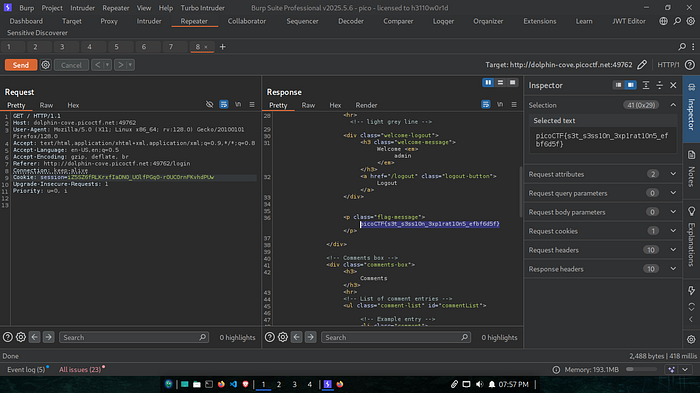
Task: Toggle response newline \n display
Action: 500,105
